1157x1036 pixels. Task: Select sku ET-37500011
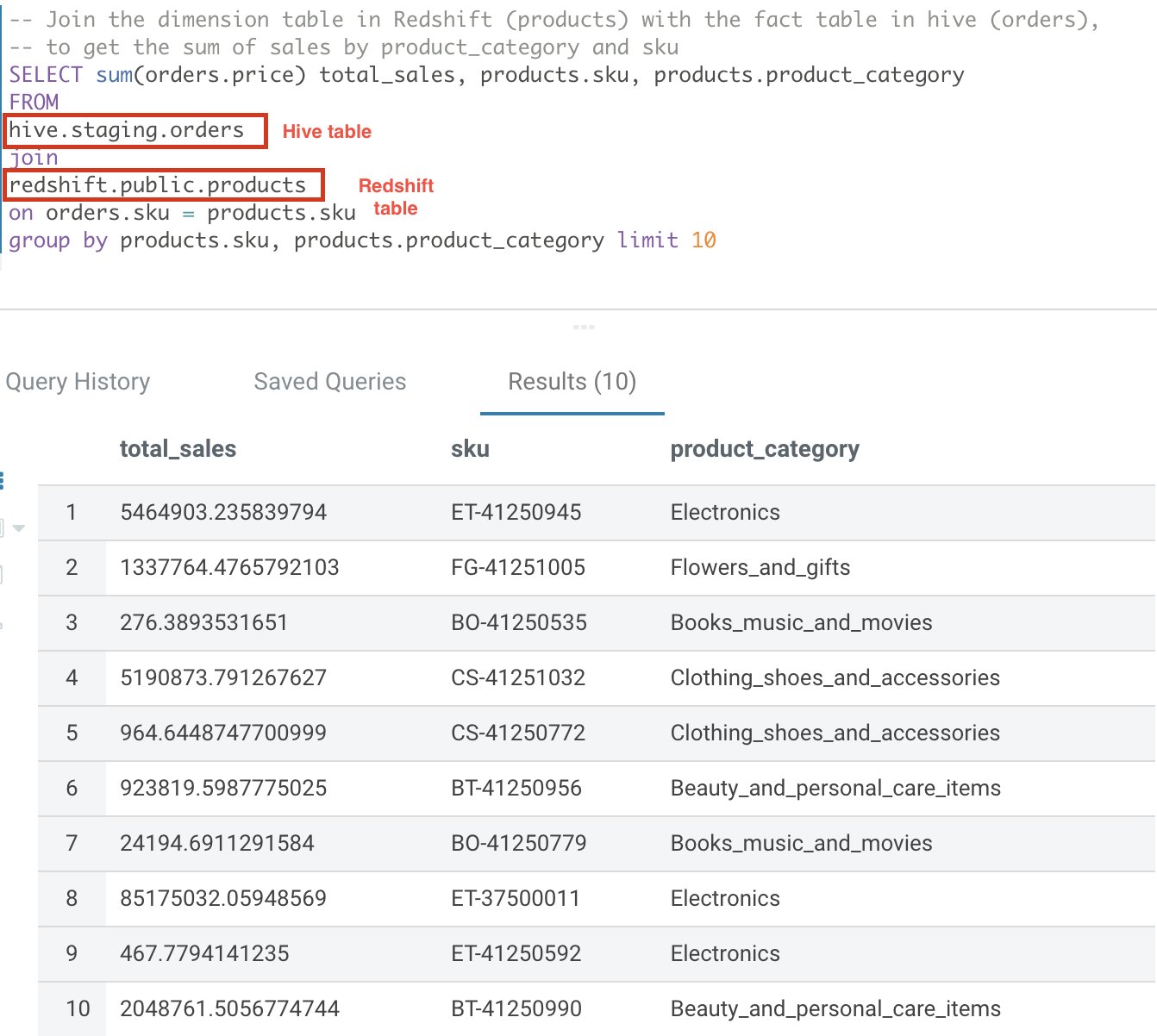pos(515,898)
